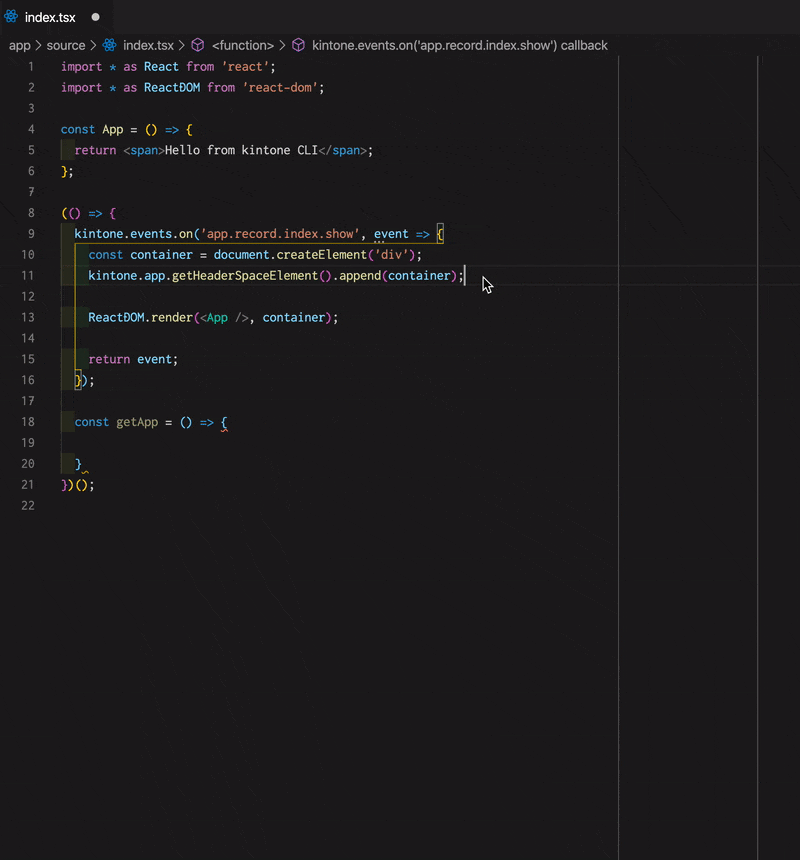This screenshot has height=860, width=800.
Task: Switch to the index.tsx tab
Action: pyautogui.click(x=48, y=16)
